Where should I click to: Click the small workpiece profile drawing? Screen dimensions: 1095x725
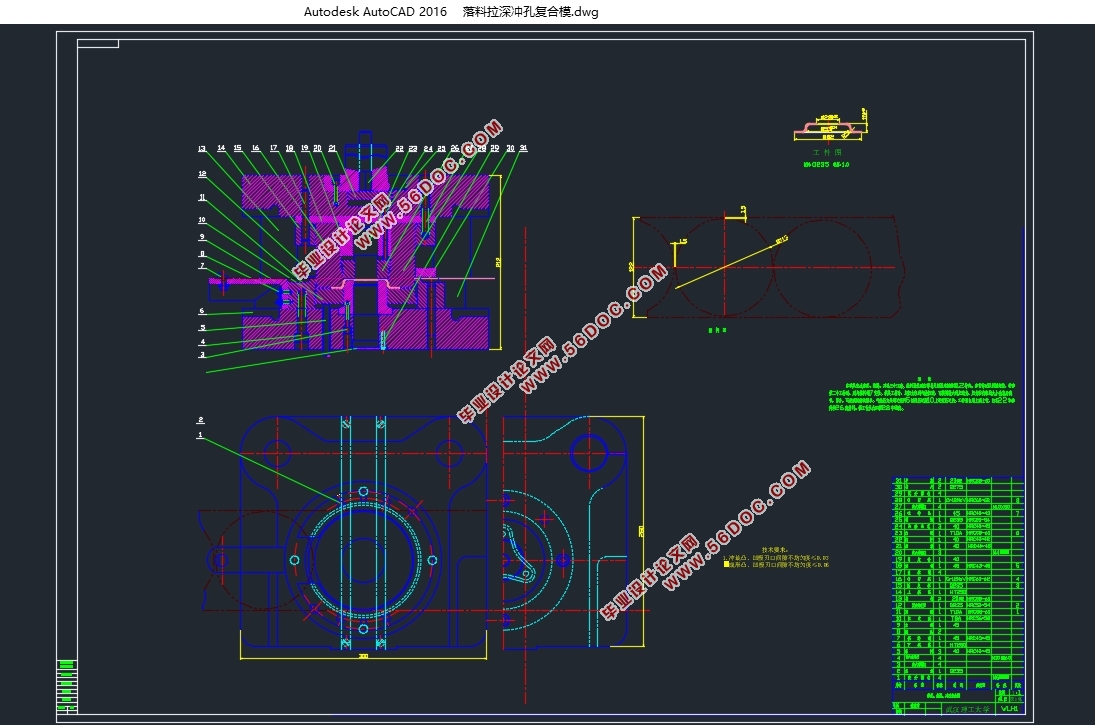click(x=828, y=131)
